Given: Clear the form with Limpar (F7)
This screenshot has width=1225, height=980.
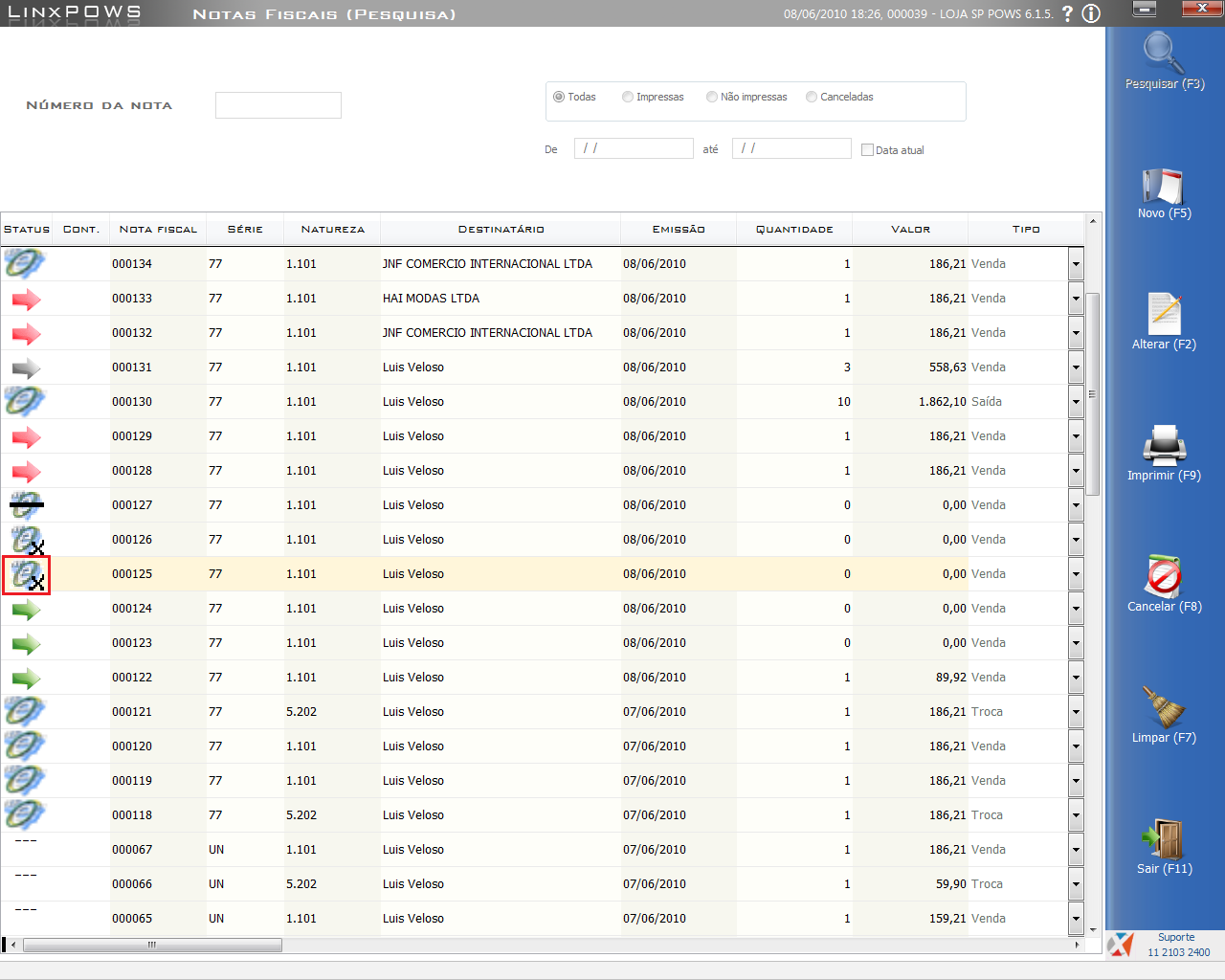Looking at the screenshot, I should (x=1164, y=708).
